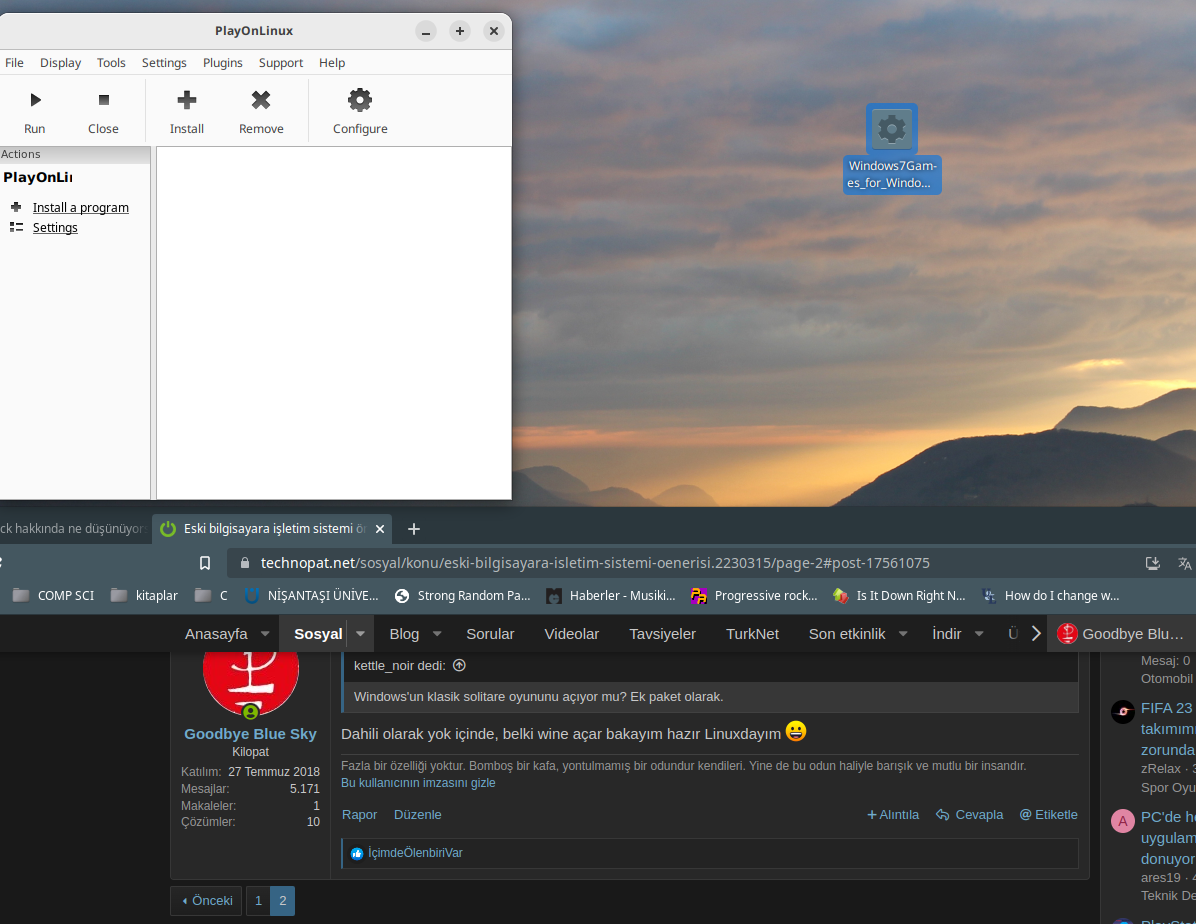
Task: Click the Önceki pagination button
Action: 205,900
